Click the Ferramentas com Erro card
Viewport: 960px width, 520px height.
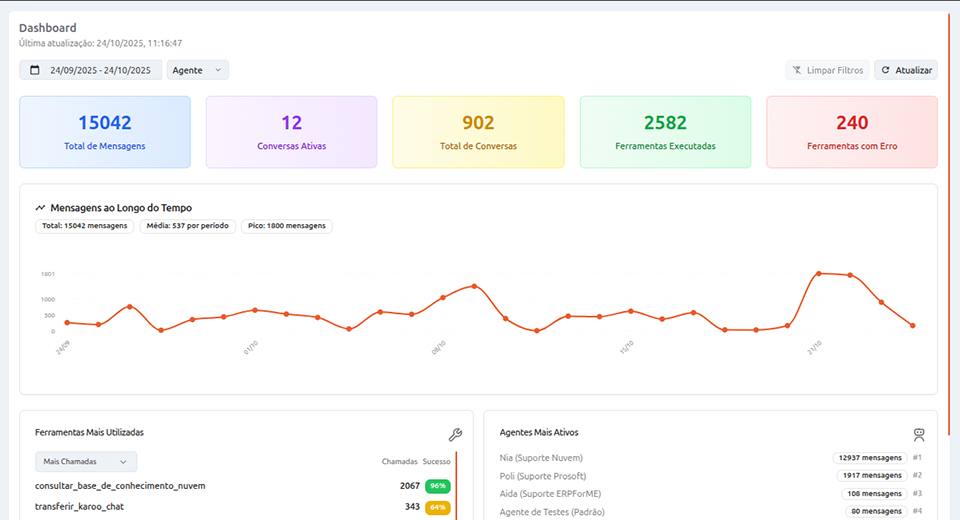(852, 132)
